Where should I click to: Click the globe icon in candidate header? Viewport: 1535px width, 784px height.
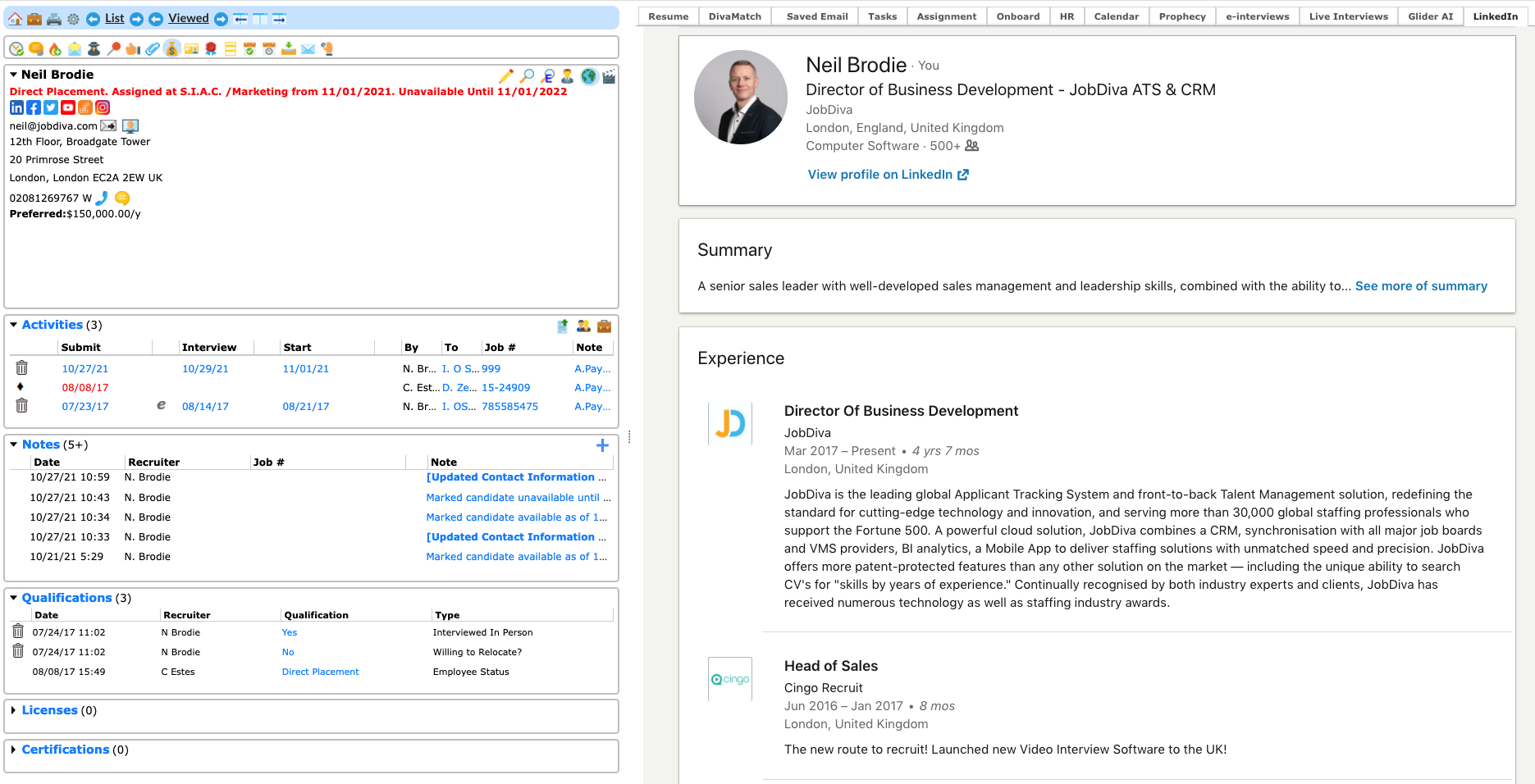588,76
